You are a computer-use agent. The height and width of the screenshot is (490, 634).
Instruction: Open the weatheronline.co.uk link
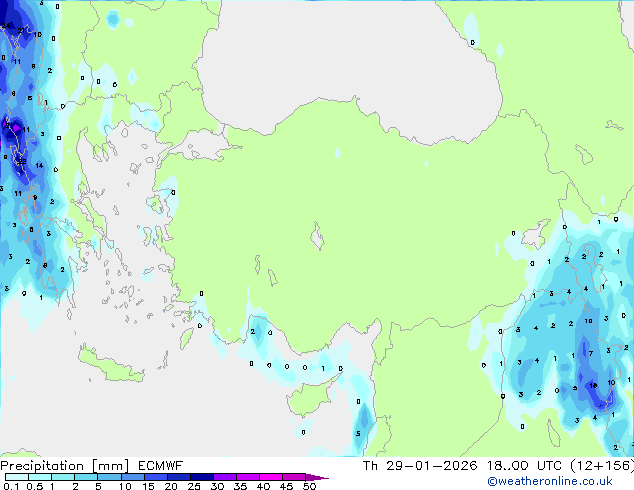point(550,481)
